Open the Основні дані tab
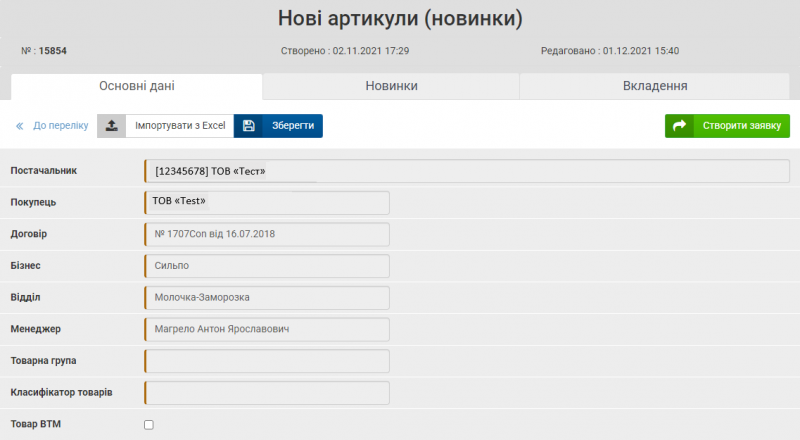The image size is (800, 440). coord(137,86)
